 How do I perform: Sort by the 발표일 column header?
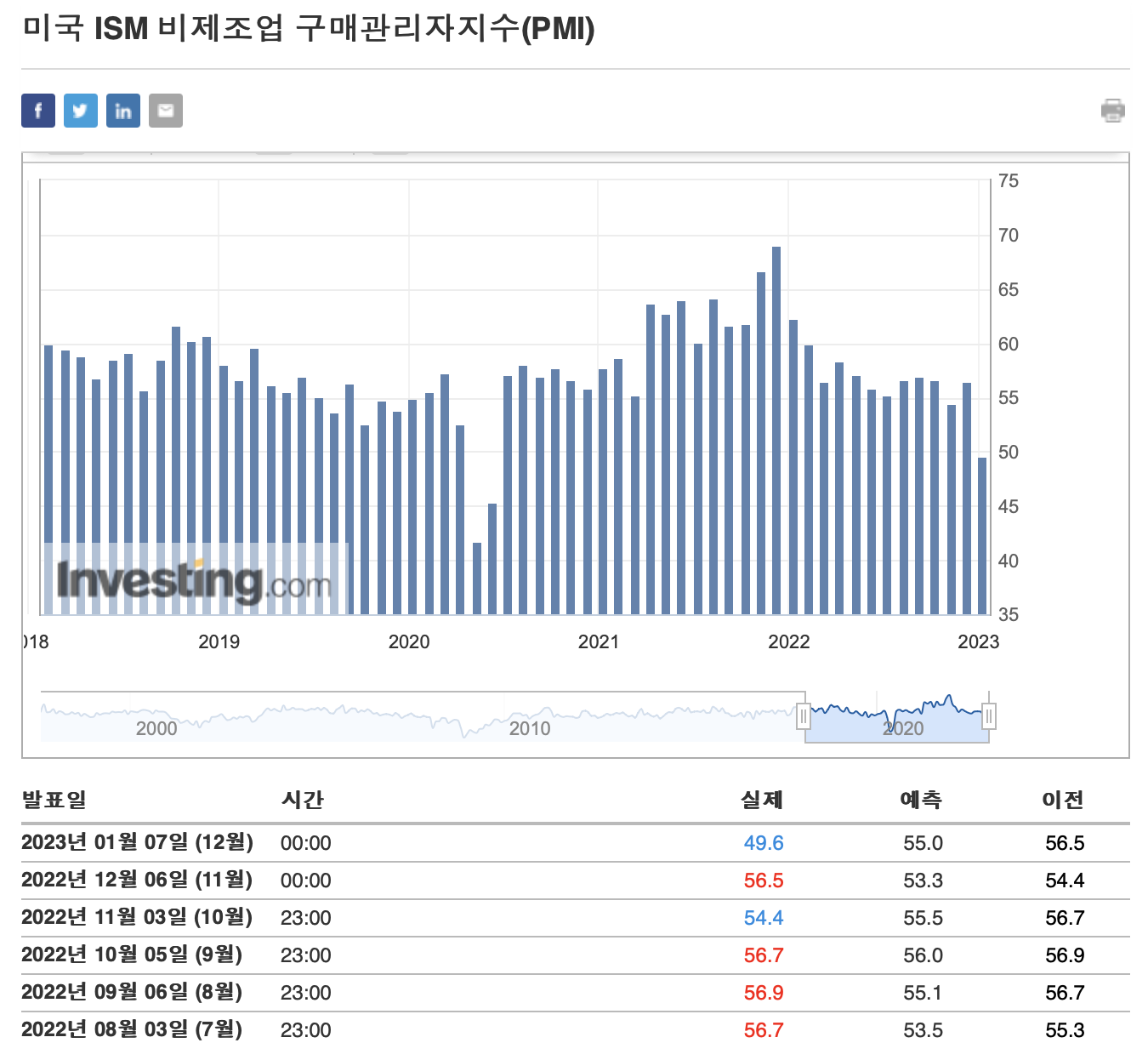click(x=55, y=800)
